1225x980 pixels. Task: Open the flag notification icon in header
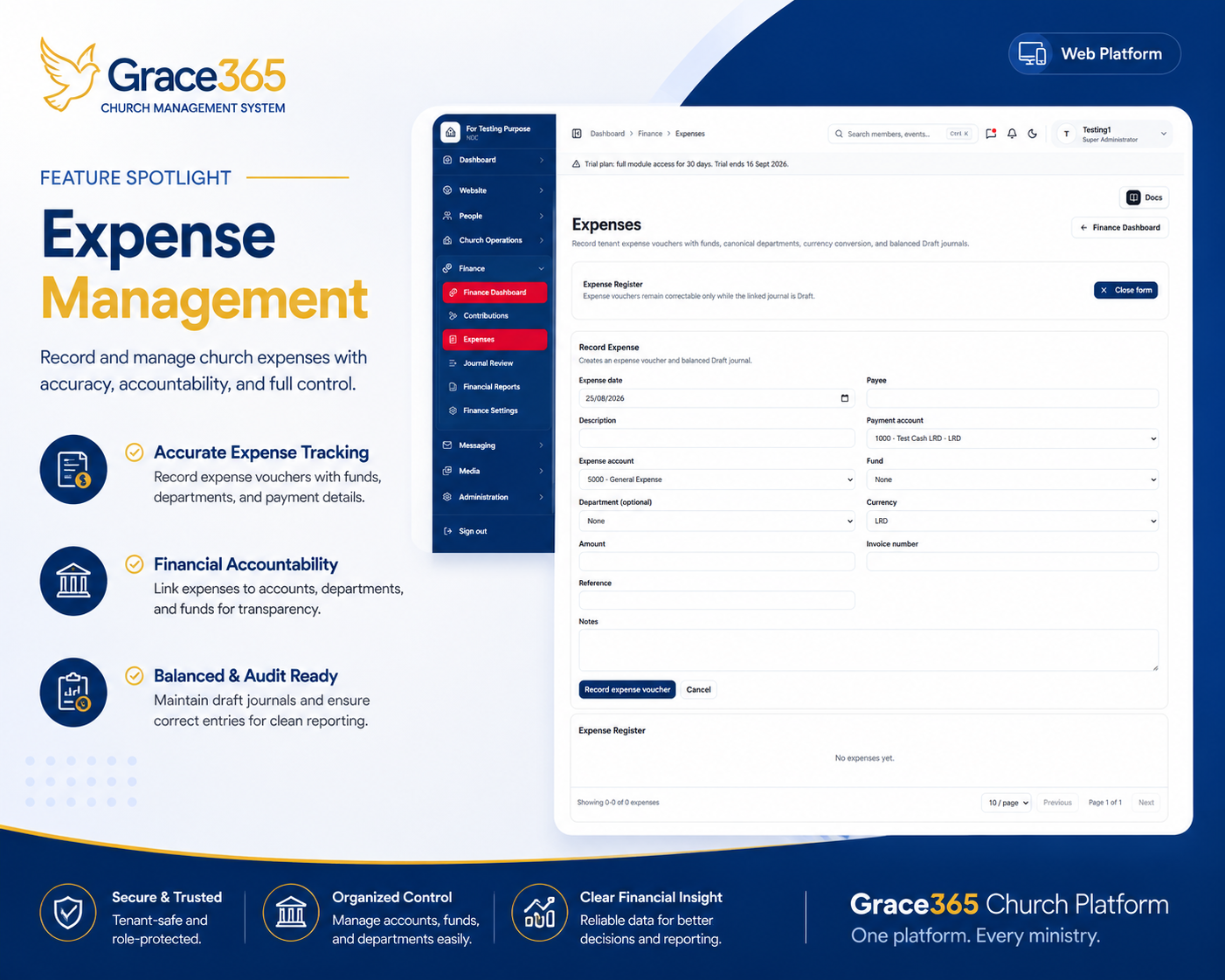[x=991, y=134]
